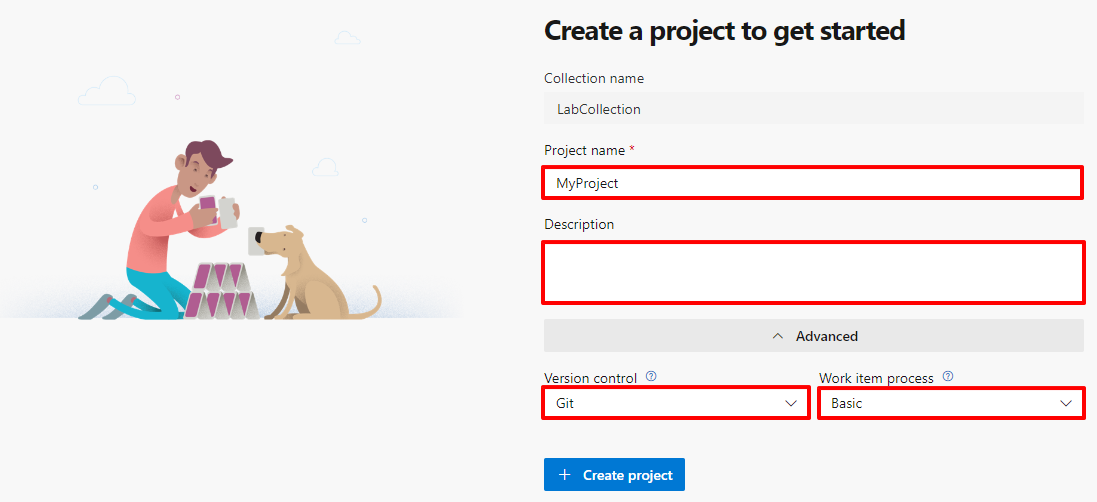The width and height of the screenshot is (1097, 502).
Task: Click the plus icon on Create project
Action: [565, 475]
